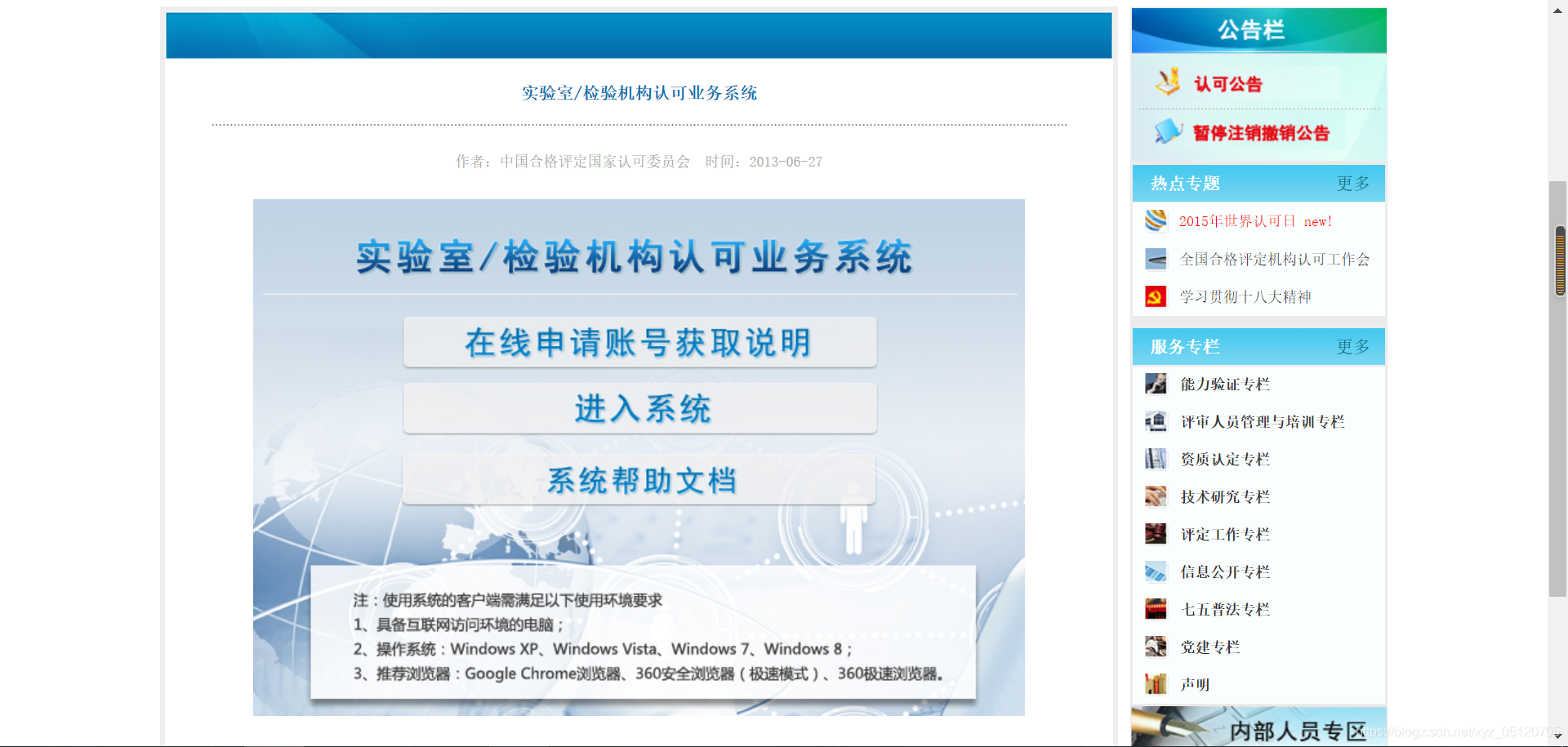Click 更多 beside 热点专题
The image size is (1568, 747).
pos(1353,184)
